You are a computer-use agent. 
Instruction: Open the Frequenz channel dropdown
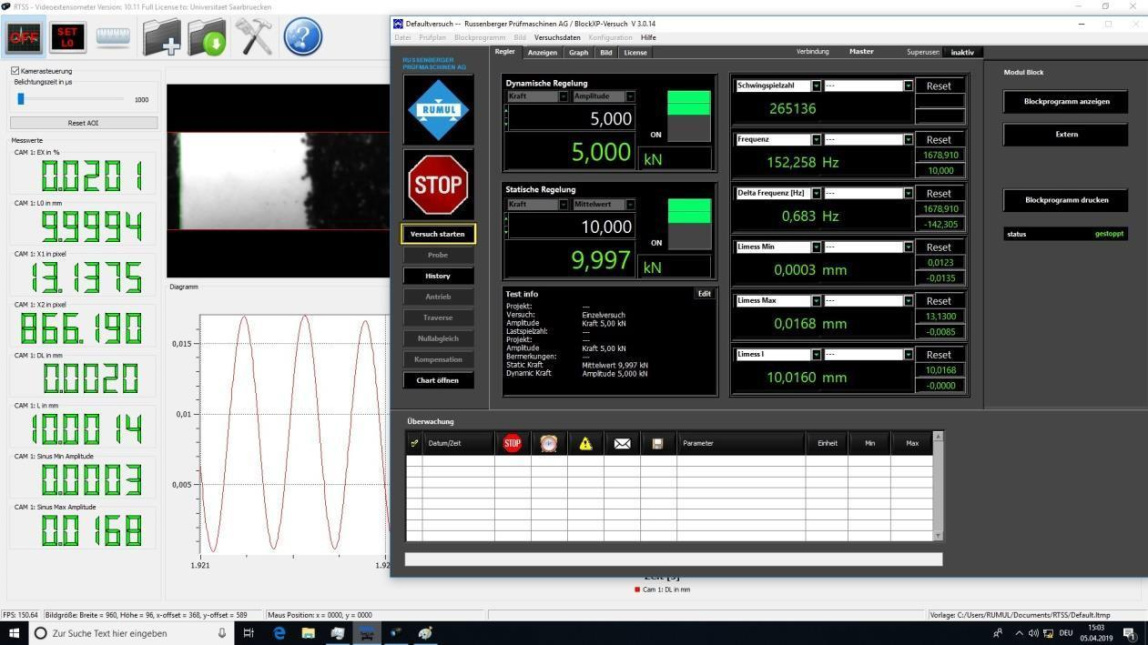[x=816, y=140]
